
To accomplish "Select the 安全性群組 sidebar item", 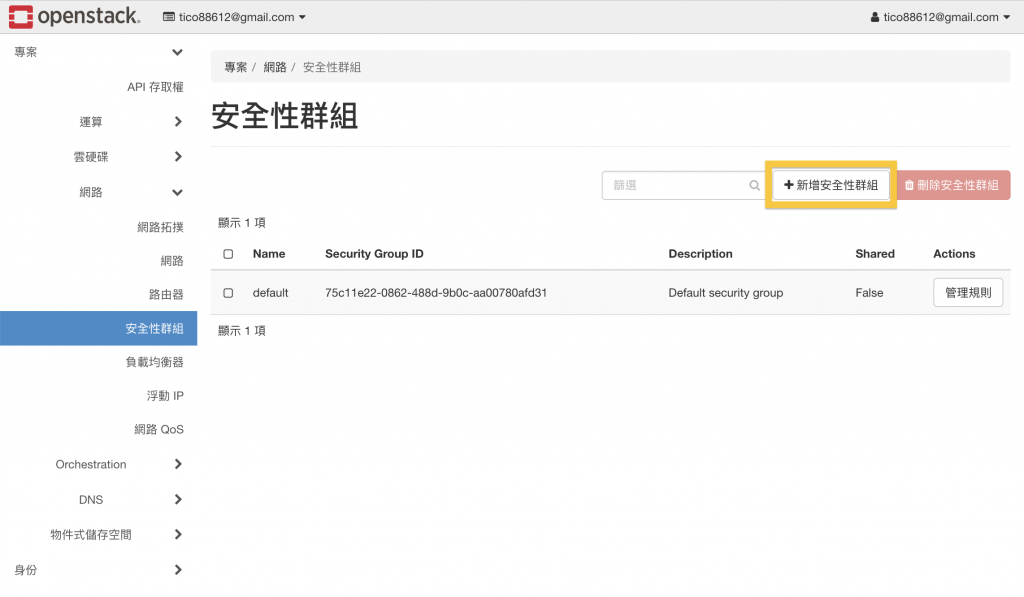I will pos(99,329).
